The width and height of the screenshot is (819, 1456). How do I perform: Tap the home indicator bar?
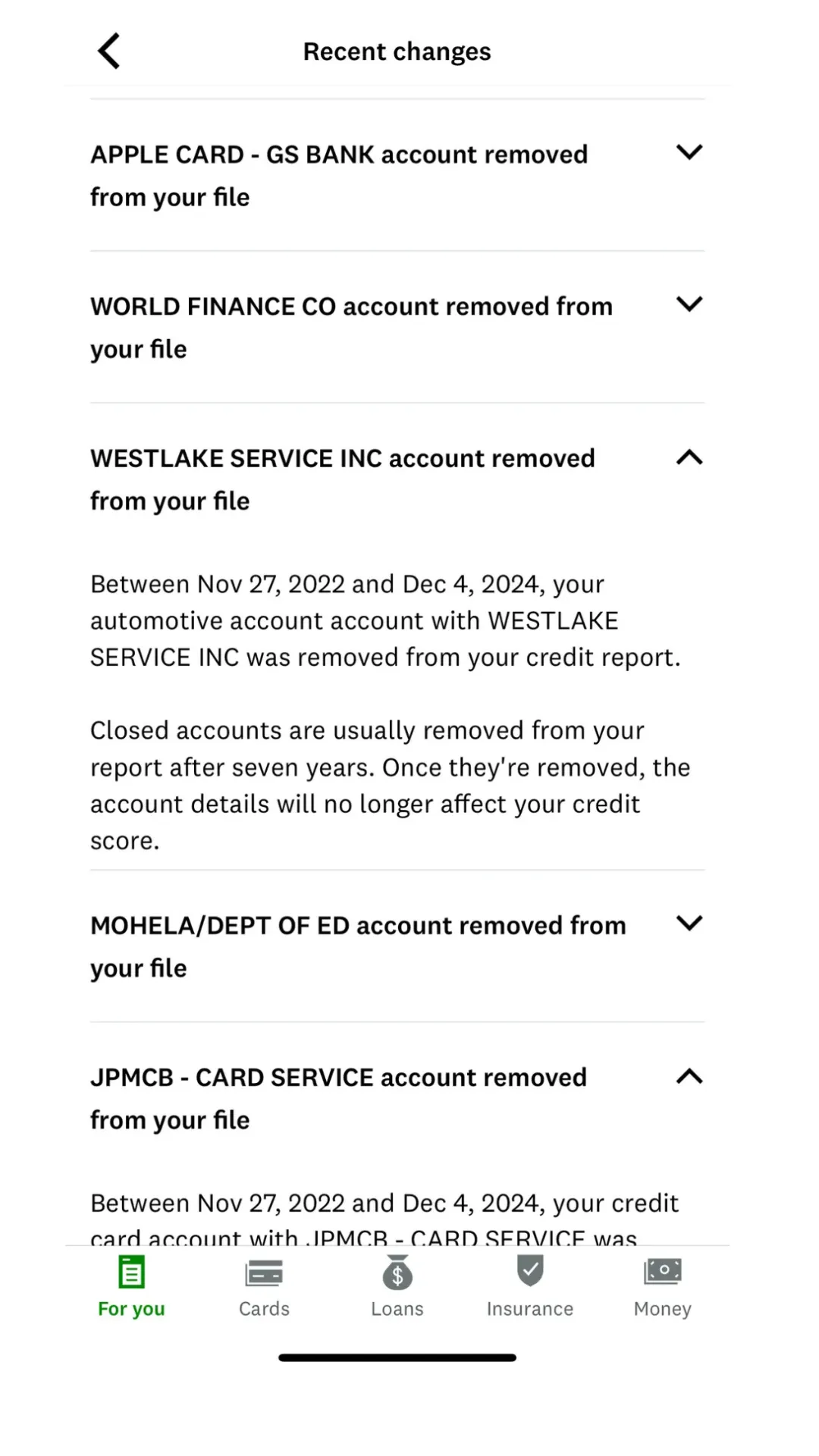pos(397,1357)
